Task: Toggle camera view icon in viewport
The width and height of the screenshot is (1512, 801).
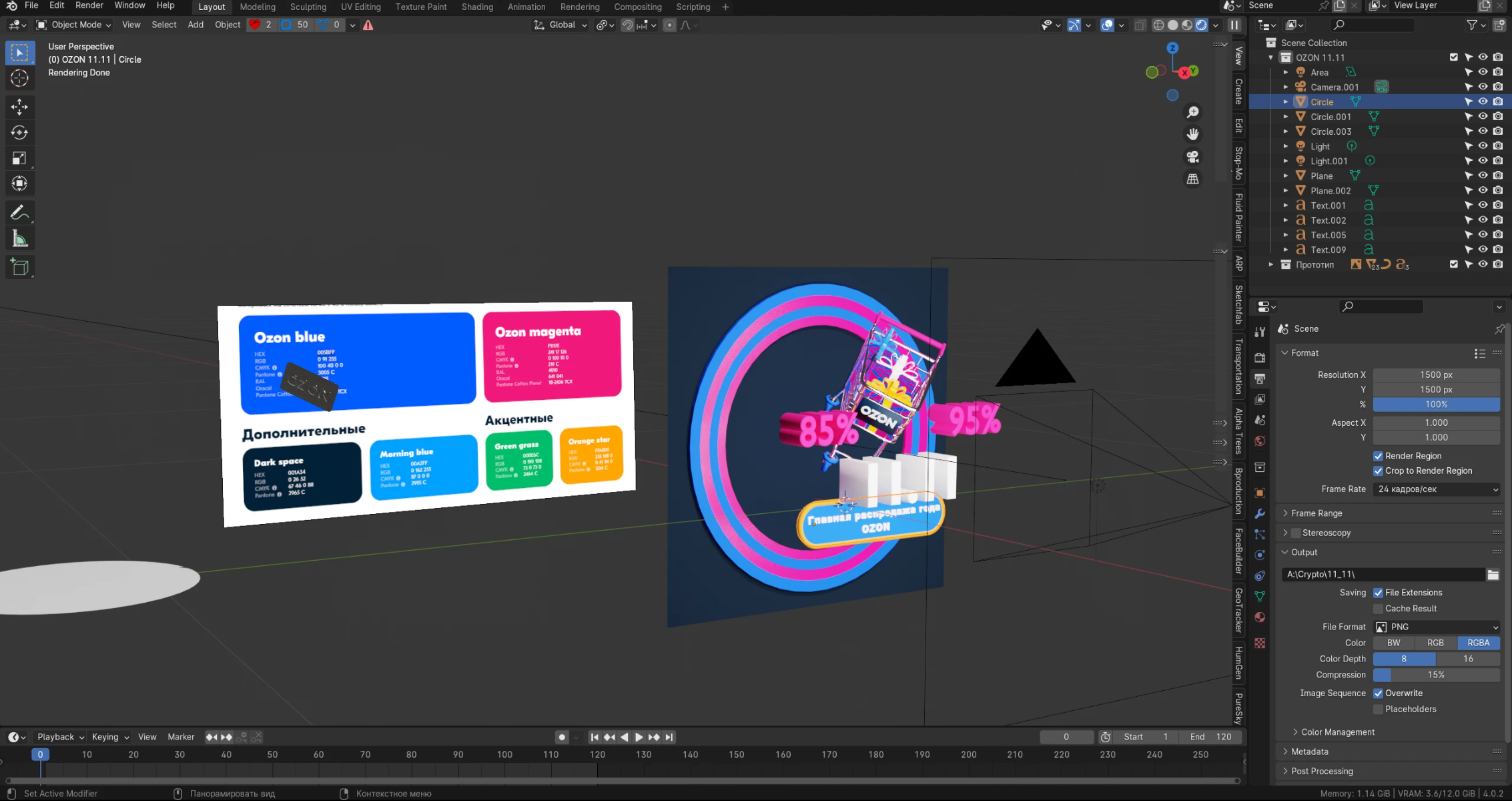Action: pos(1192,156)
